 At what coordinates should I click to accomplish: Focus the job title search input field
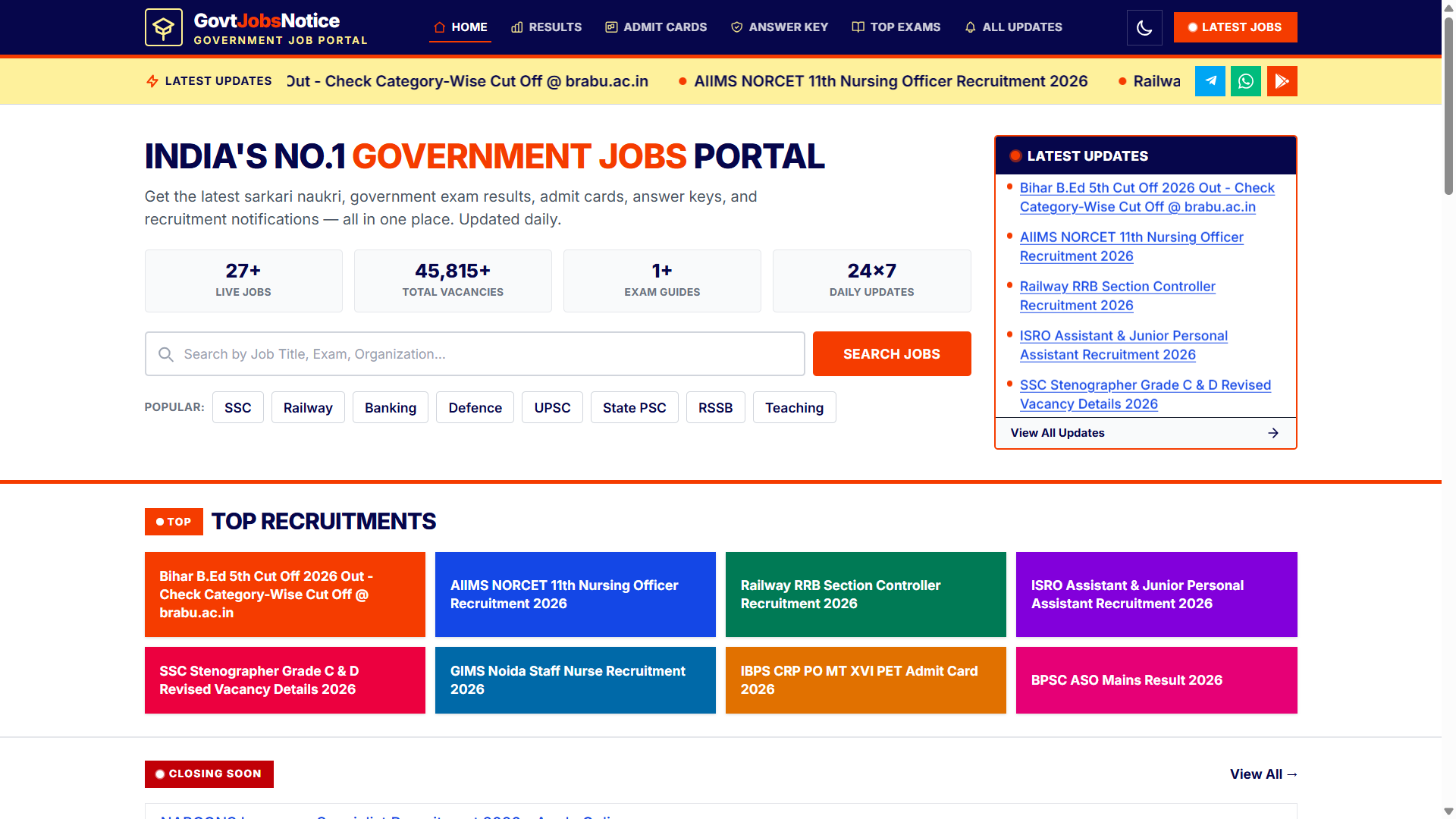click(x=475, y=354)
